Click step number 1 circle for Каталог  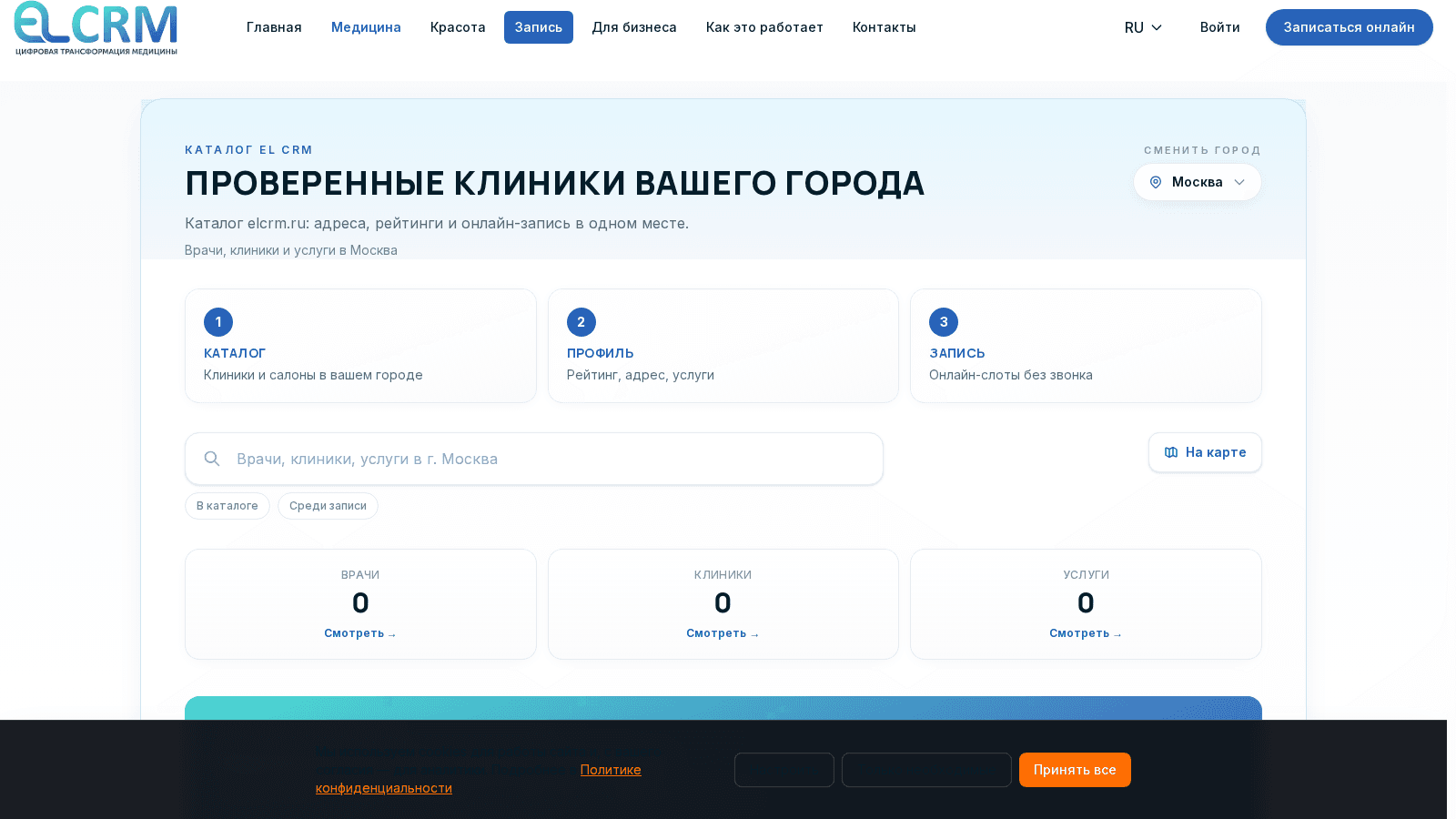[x=218, y=322]
